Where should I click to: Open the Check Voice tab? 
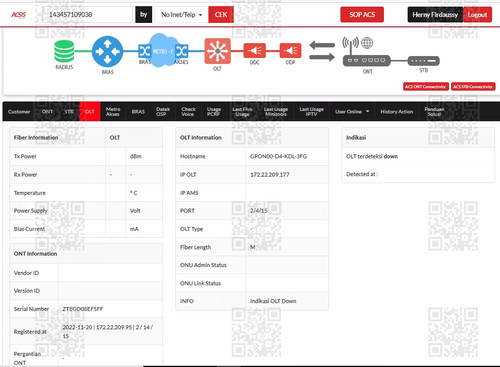click(188, 112)
